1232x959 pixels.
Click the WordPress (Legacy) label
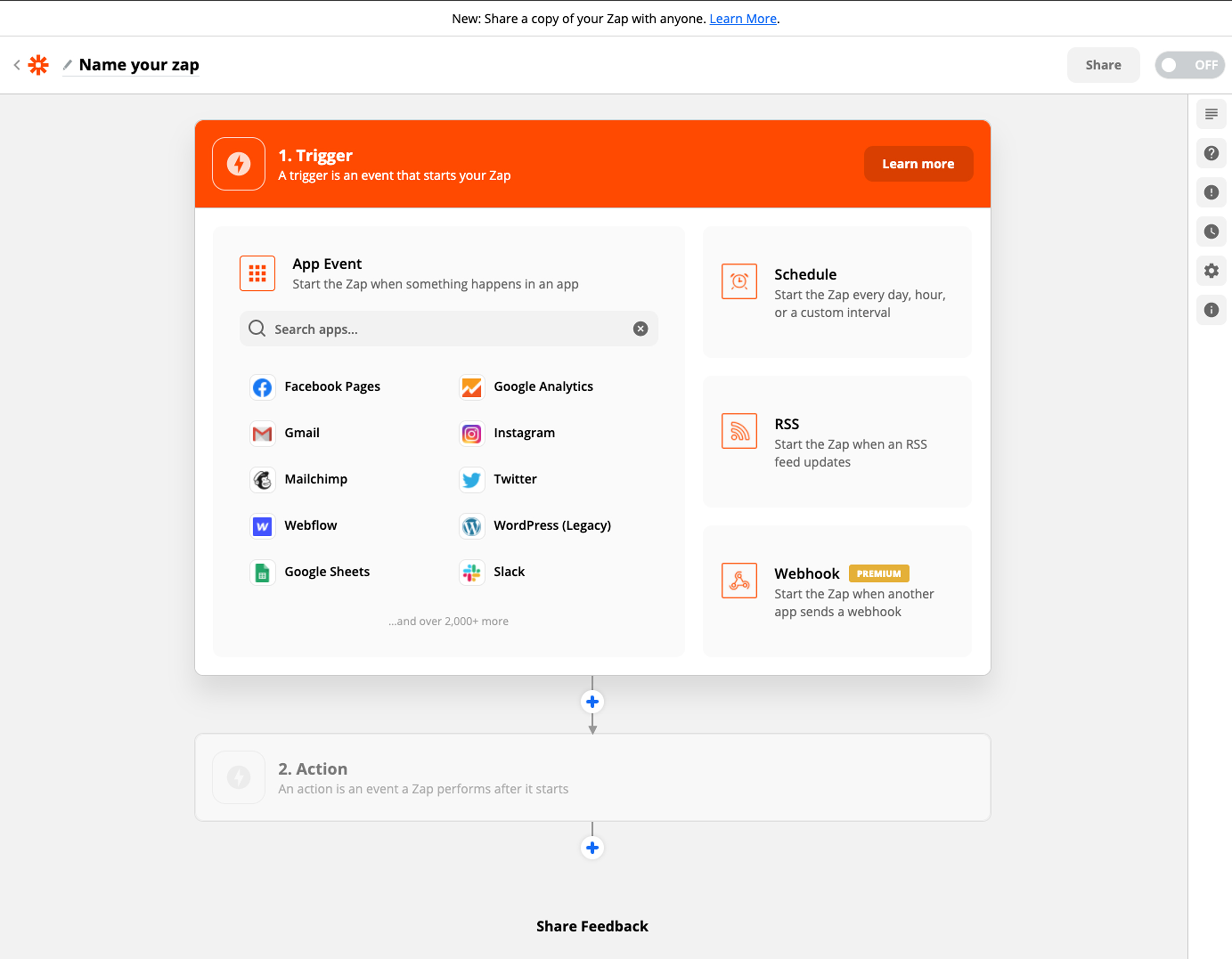coord(552,525)
